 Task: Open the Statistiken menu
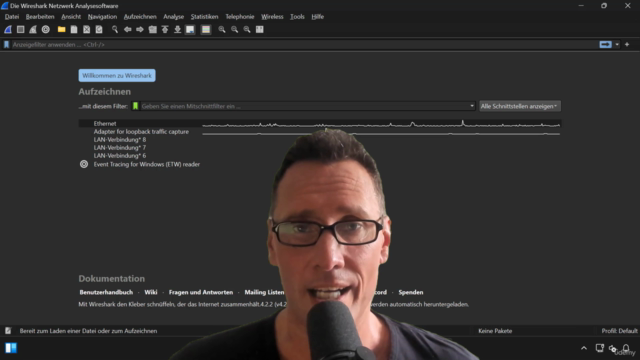pos(204,17)
